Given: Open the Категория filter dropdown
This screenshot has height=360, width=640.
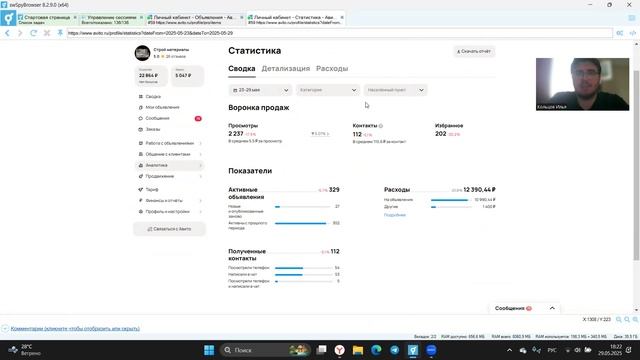Looking at the screenshot, I should [x=327, y=90].
